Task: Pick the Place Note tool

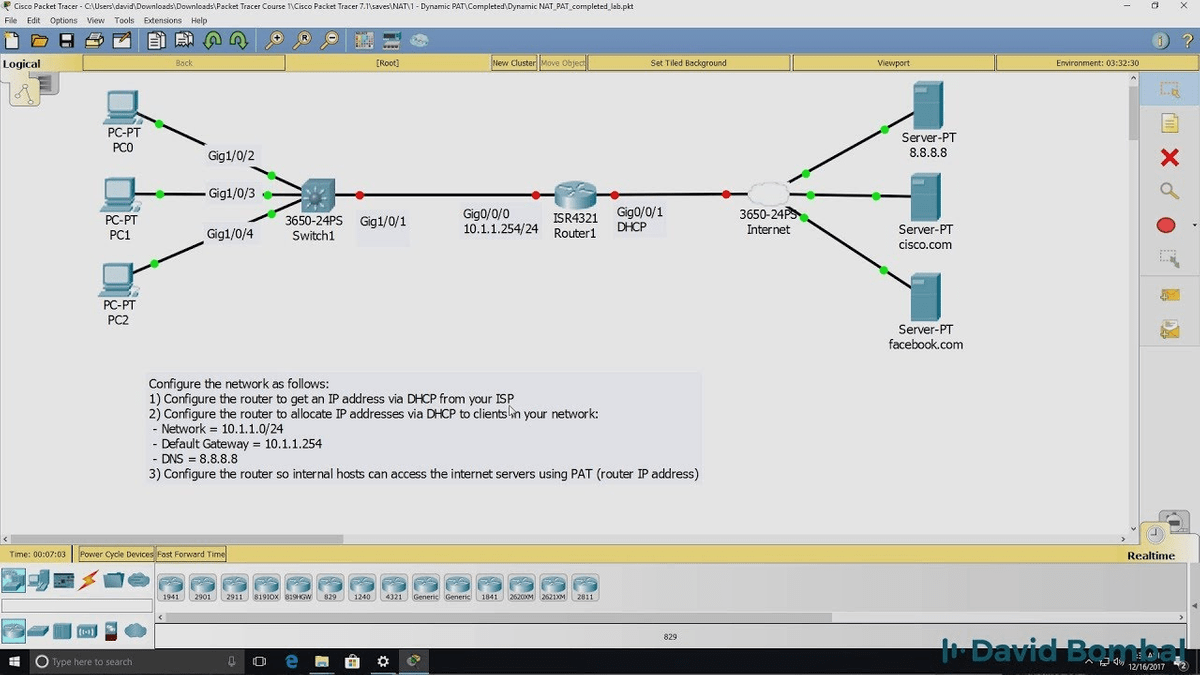Action: point(1169,123)
